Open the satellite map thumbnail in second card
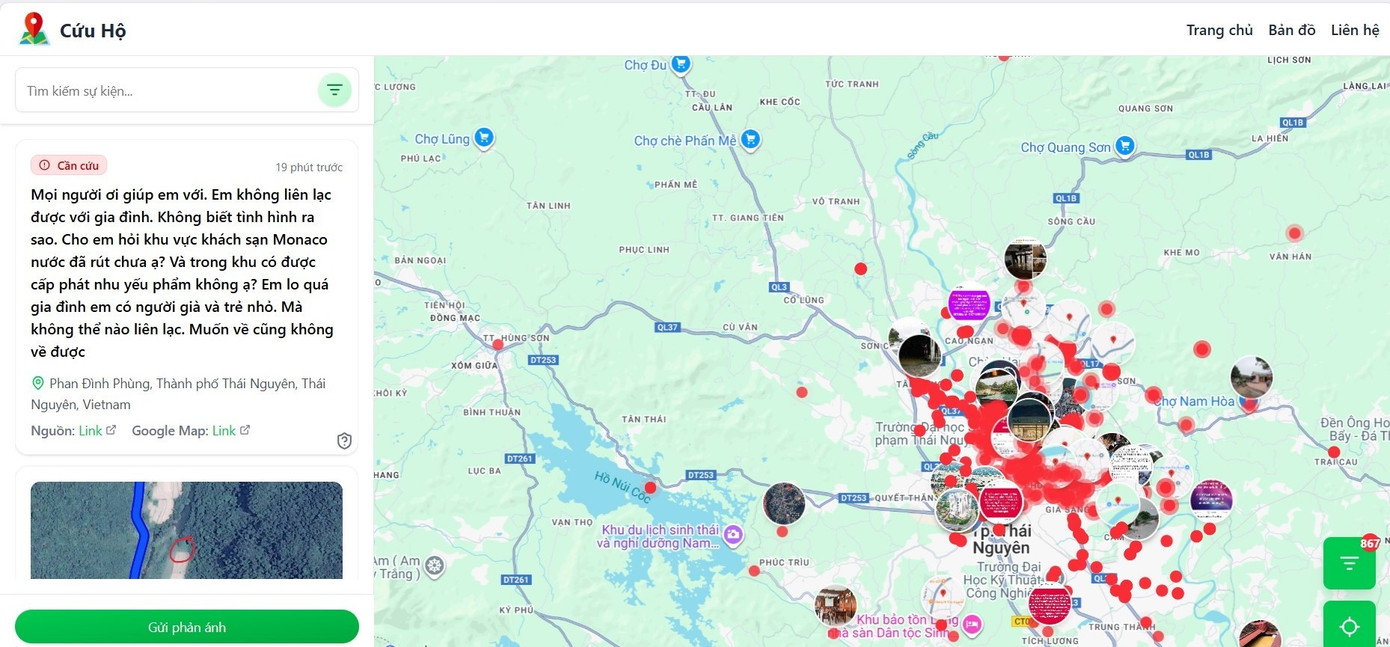This screenshot has width=1390, height=647. [187, 530]
